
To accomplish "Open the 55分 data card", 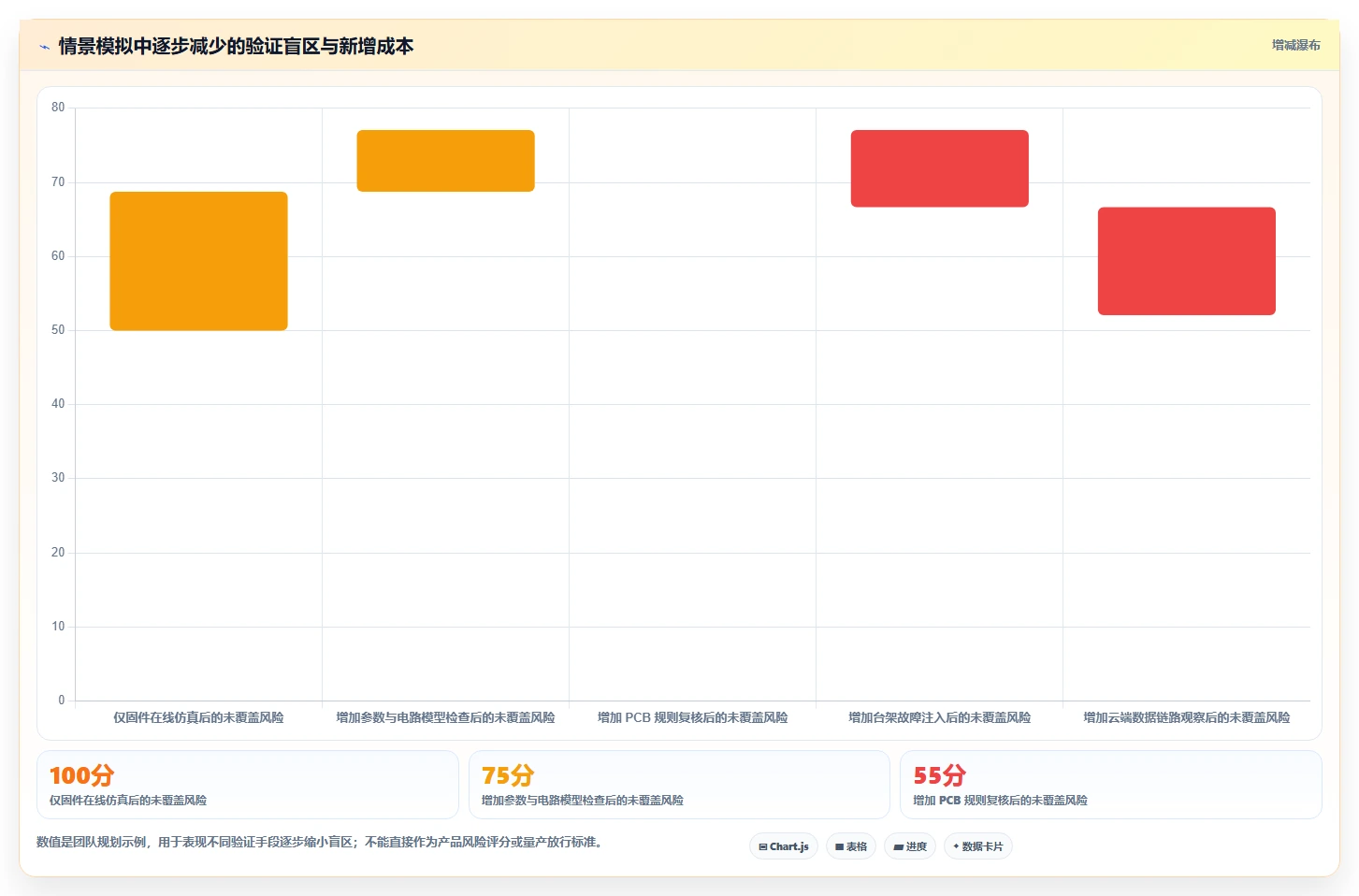I will (x=1111, y=785).
